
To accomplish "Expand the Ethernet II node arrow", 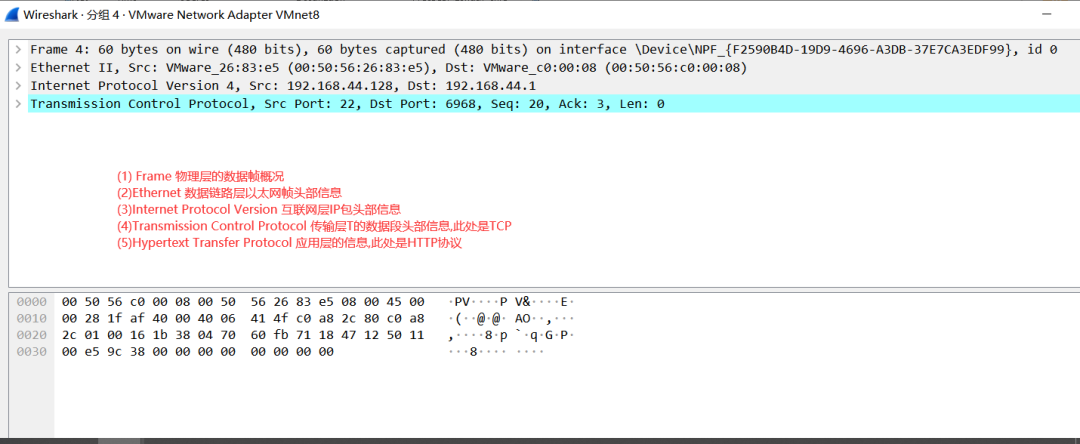I will [x=18, y=67].
